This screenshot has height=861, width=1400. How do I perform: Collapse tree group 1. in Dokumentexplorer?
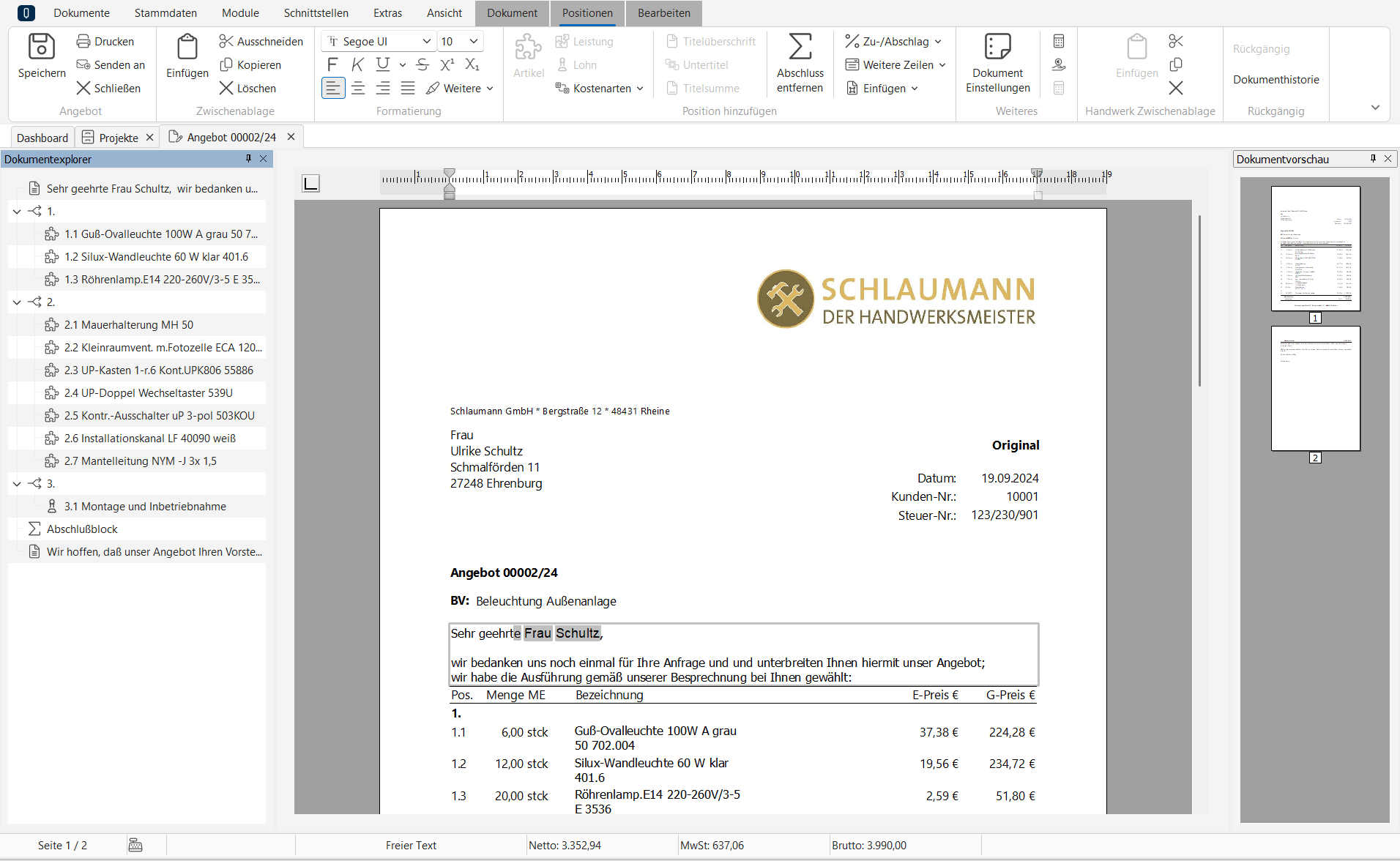coord(17,212)
